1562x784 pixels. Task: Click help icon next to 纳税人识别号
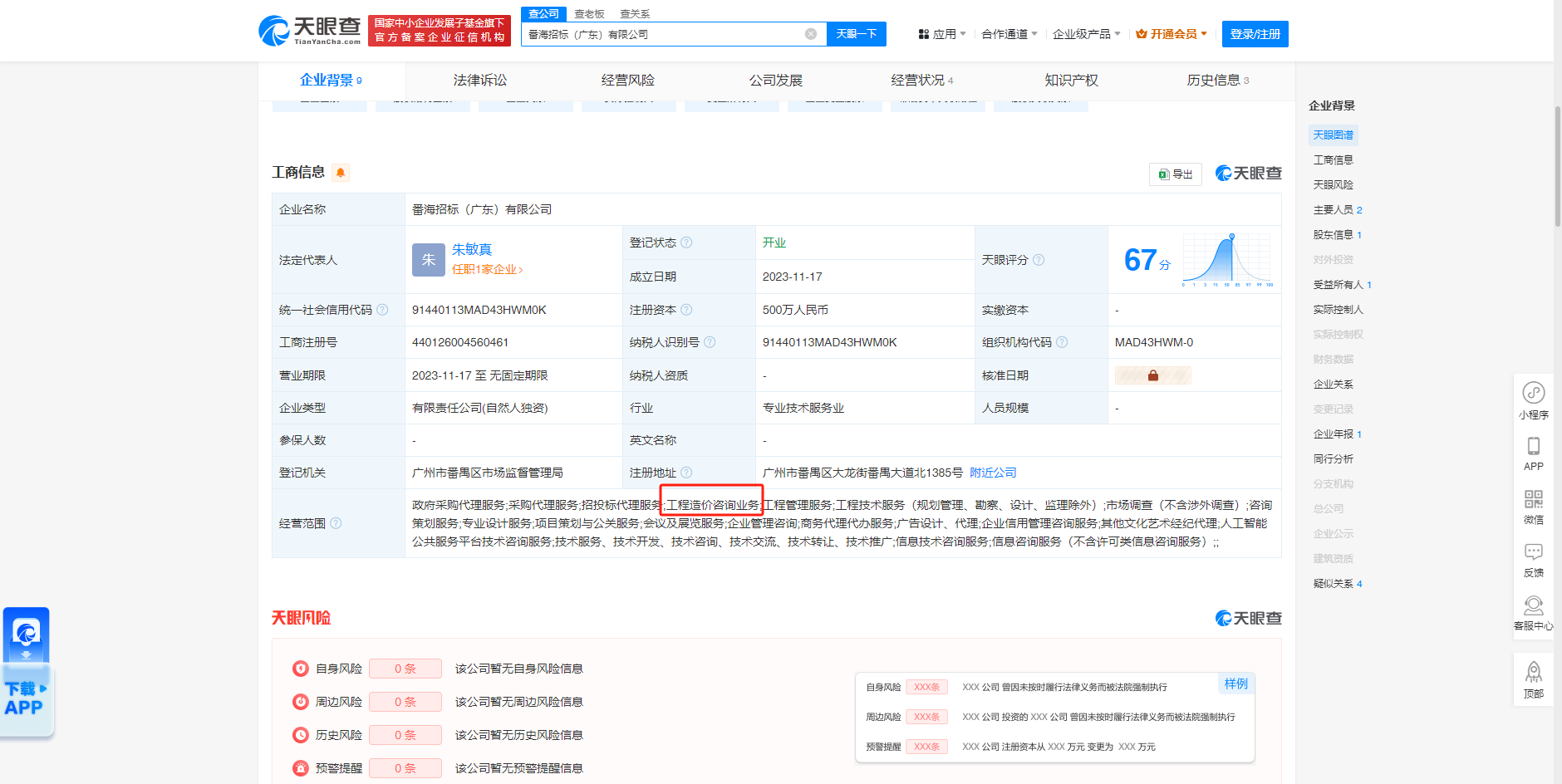click(x=710, y=342)
